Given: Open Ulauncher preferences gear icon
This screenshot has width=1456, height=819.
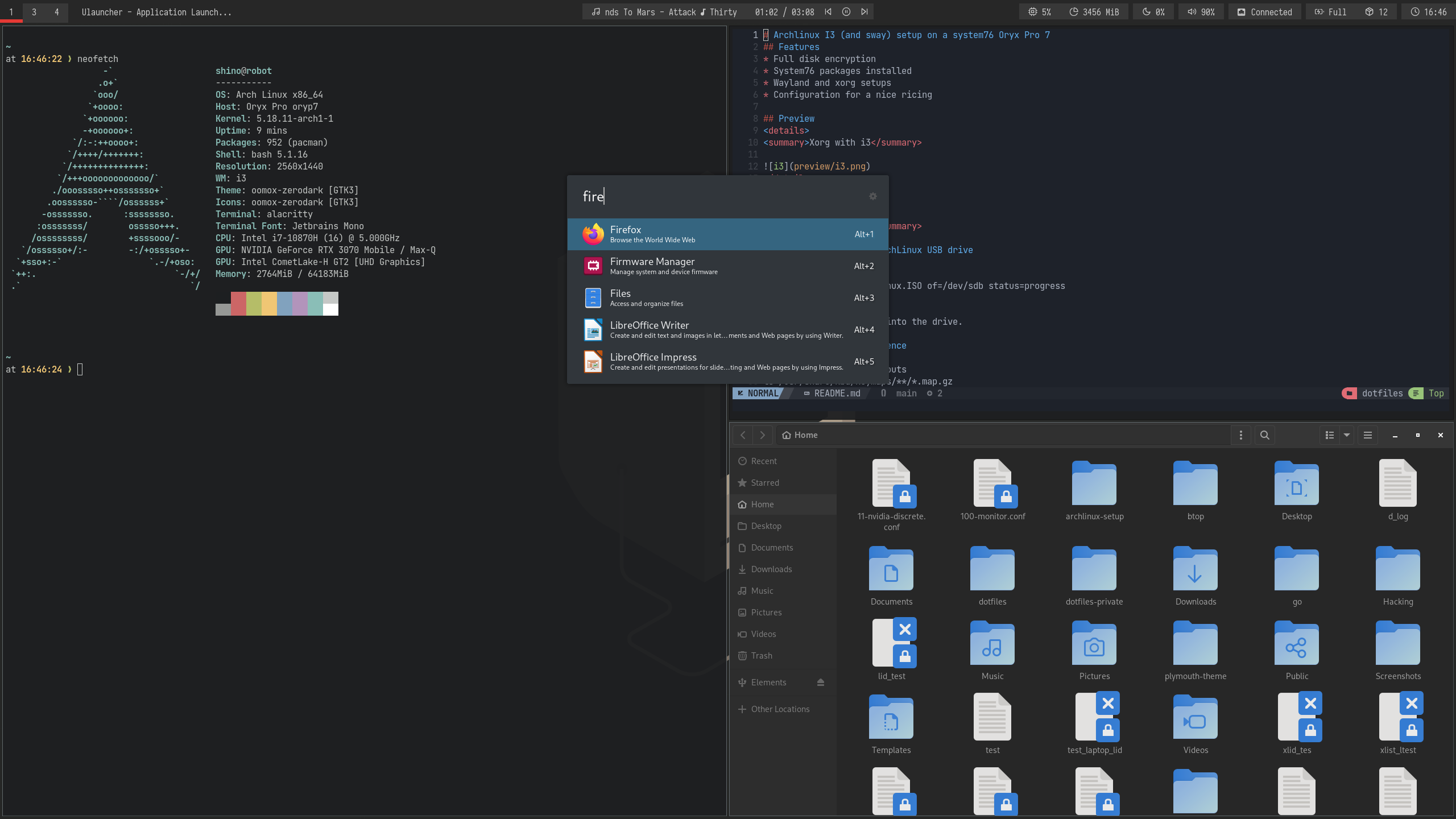Looking at the screenshot, I should click(x=872, y=196).
